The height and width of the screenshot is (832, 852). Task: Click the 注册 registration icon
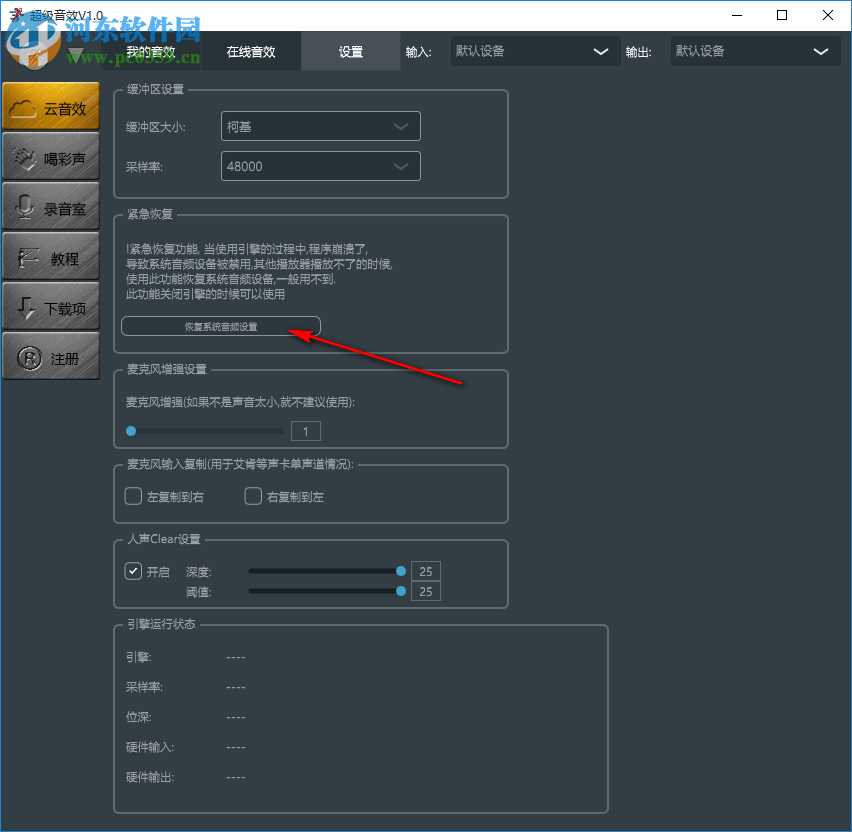click(50, 356)
